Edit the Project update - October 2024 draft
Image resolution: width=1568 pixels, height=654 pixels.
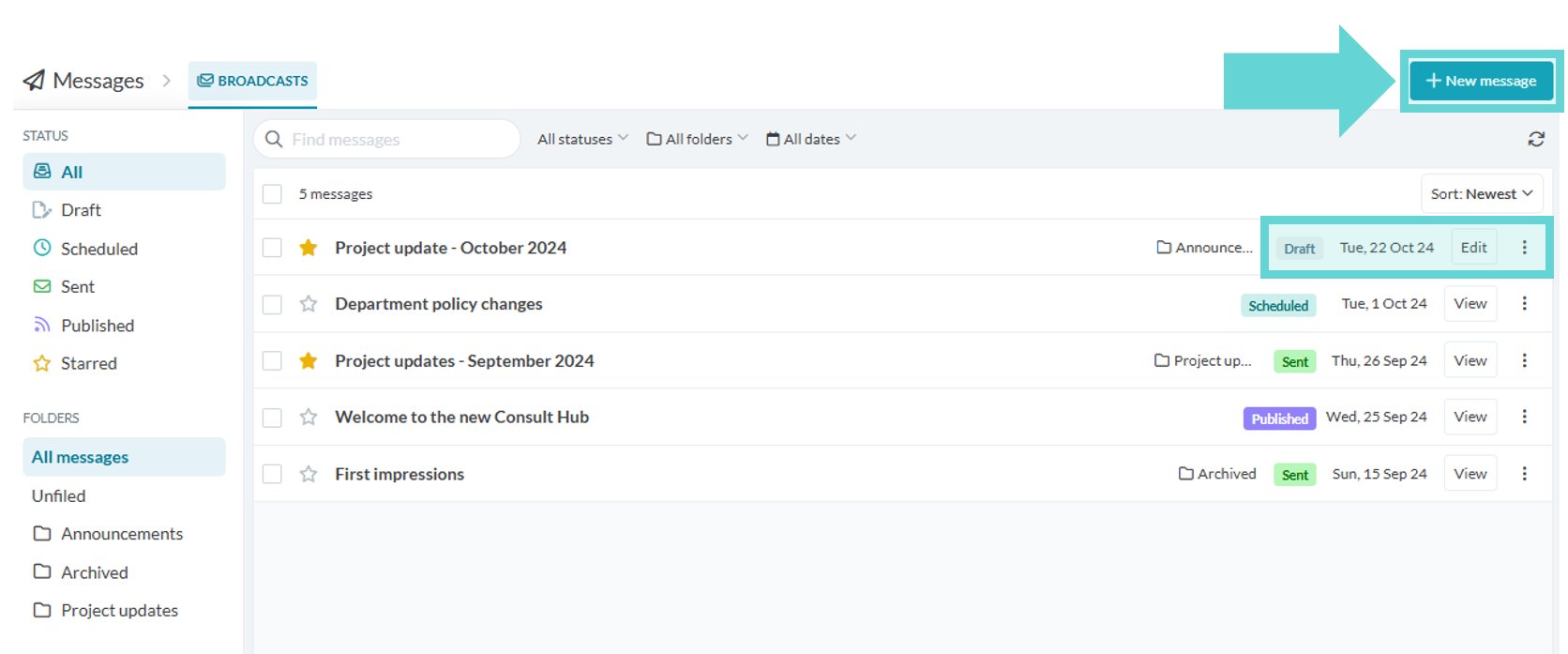1473,248
